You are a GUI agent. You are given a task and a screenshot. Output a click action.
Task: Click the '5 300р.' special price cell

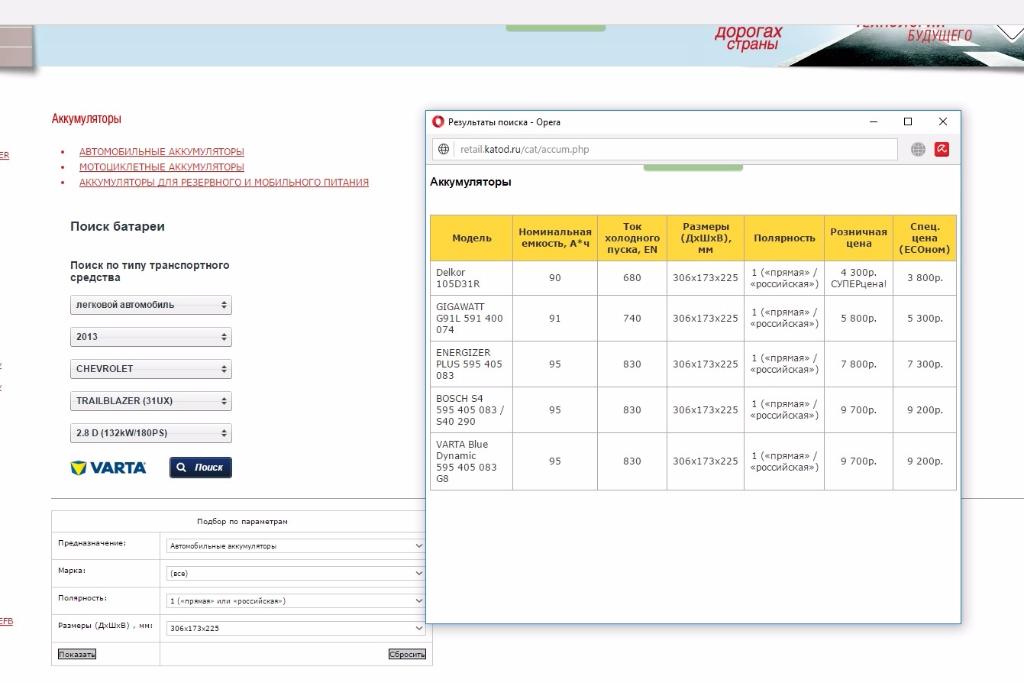(x=925, y=319)
